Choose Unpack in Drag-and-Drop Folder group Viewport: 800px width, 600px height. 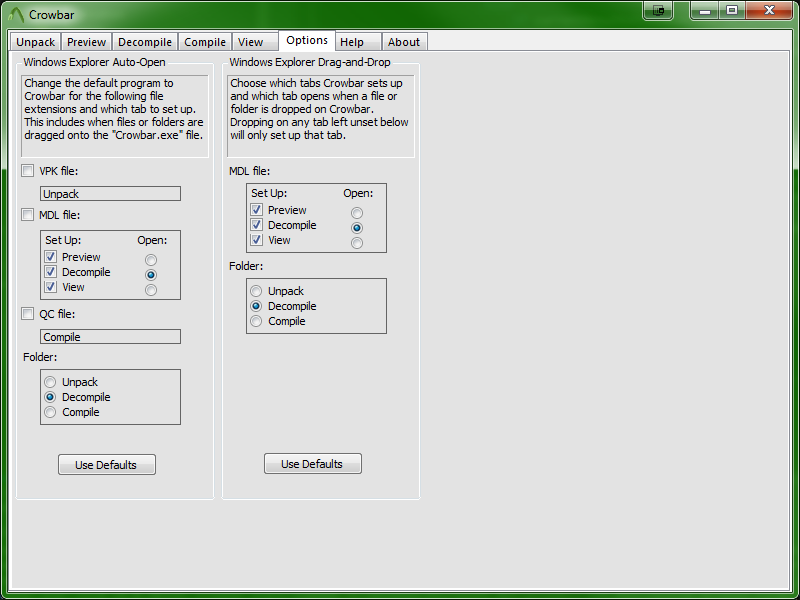pyautogui.click(x=256, y=291)
